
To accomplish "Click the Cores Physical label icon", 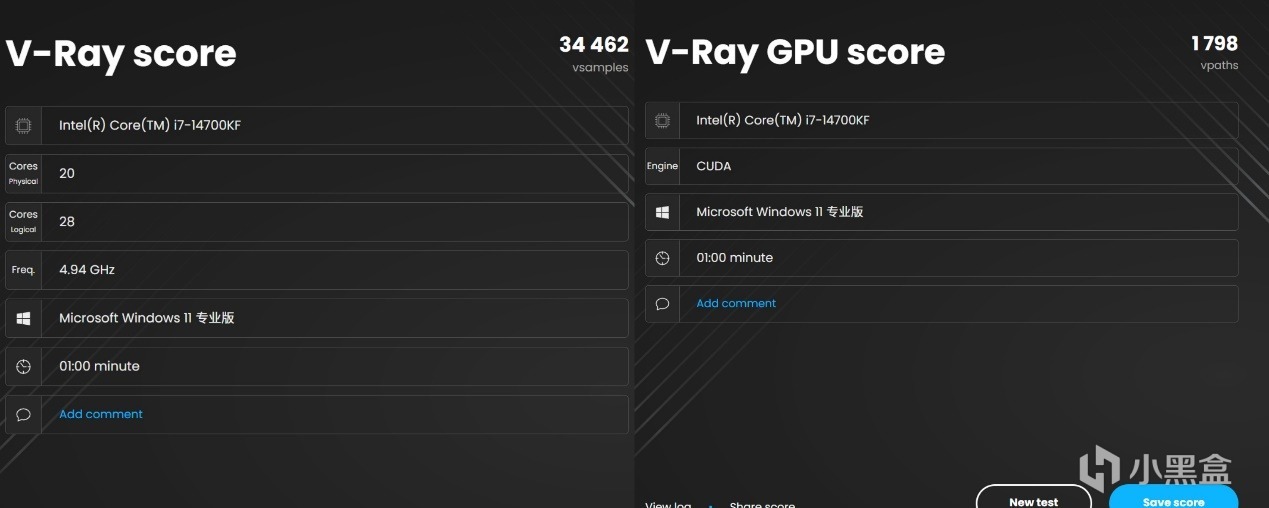I will tap(23, 173).
